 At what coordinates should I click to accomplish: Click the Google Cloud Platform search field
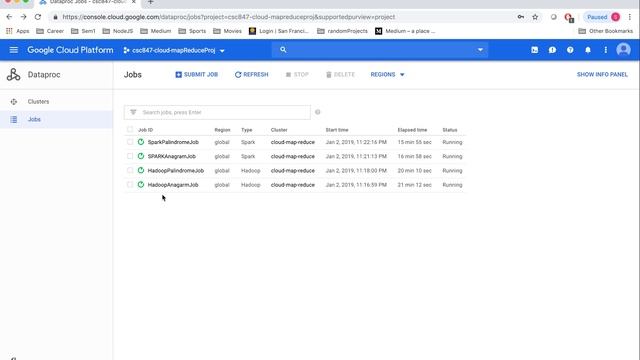380,50
